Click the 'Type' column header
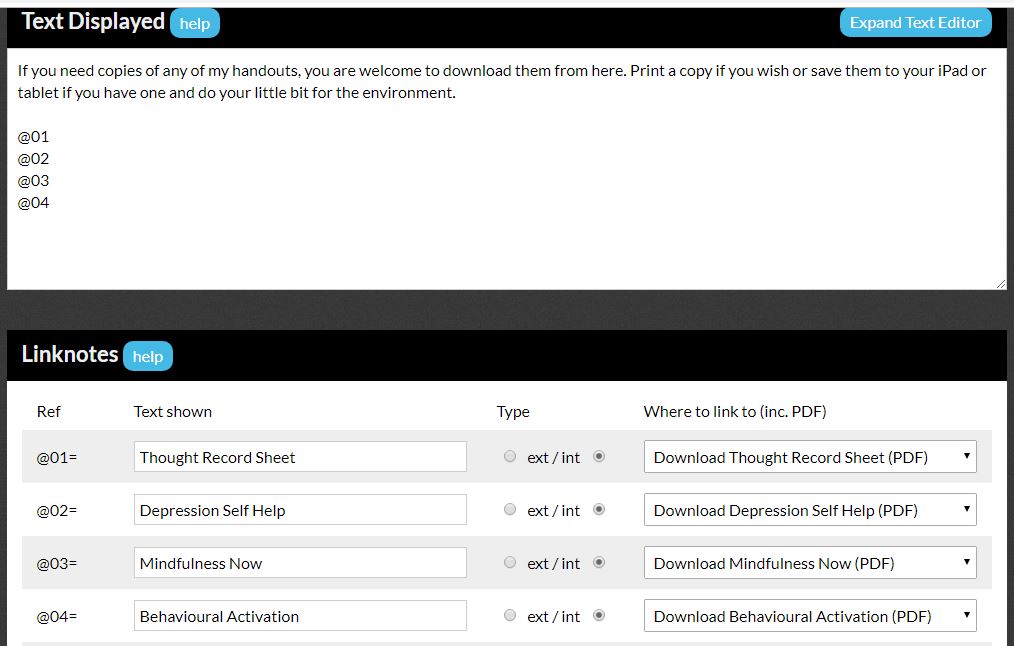 coord(513,412)
